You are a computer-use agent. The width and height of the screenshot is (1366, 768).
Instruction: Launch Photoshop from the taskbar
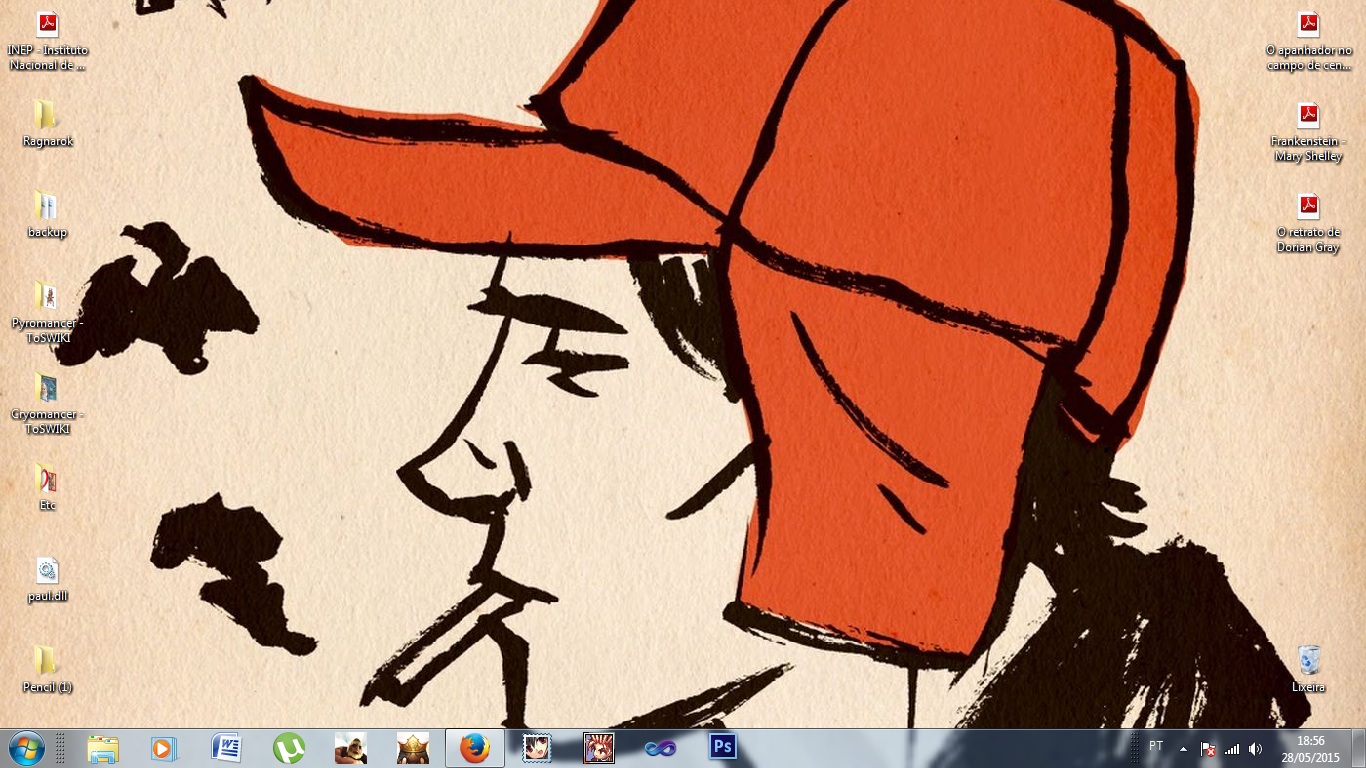tap(723, 748)
